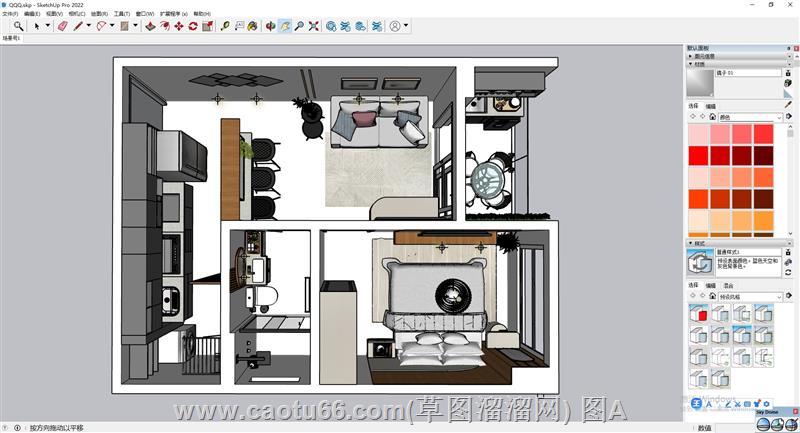Click update style refresh icon
Viewport: 800px width, 433px height.
tap(788, 273)
